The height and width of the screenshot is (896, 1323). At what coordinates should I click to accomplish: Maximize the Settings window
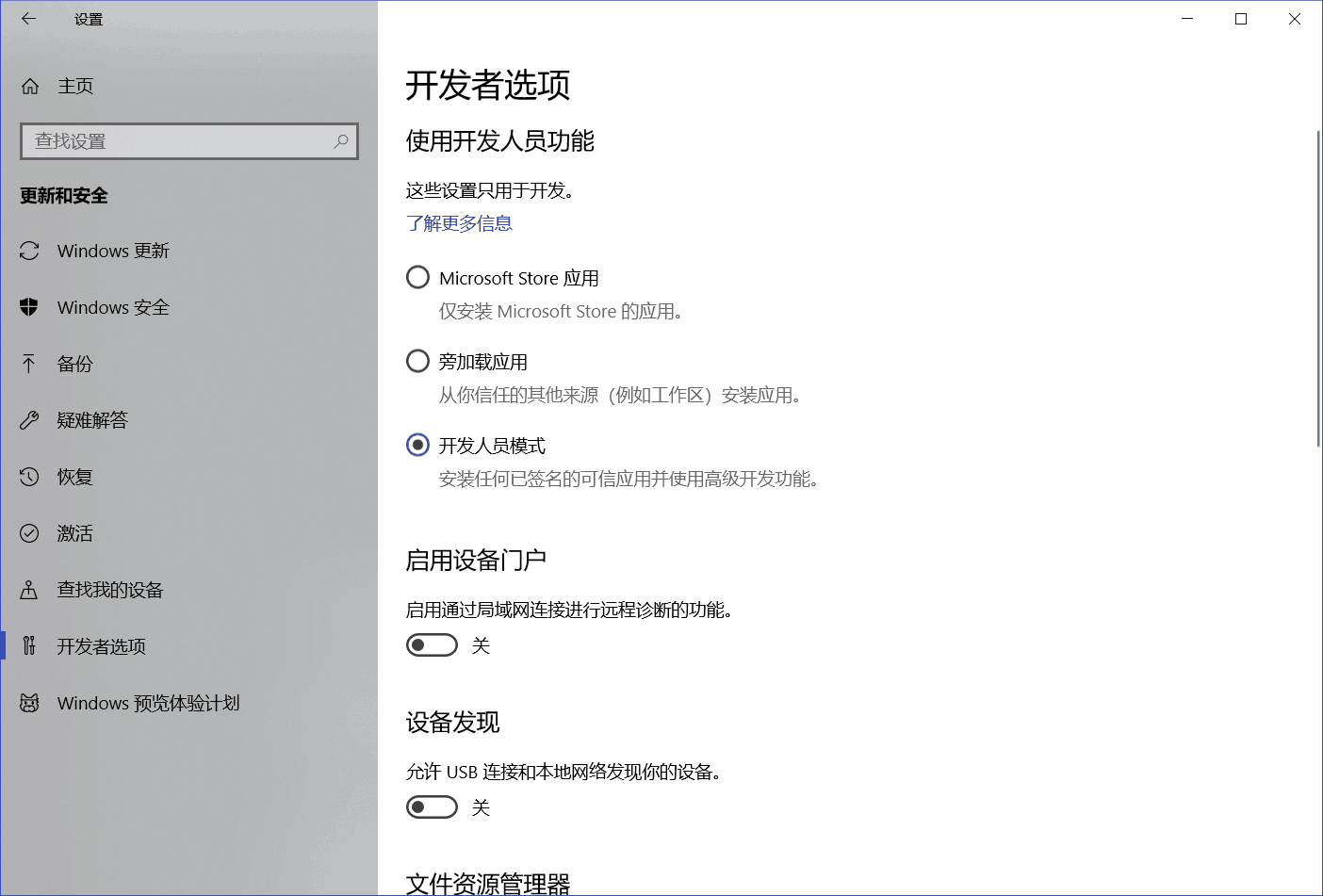pyautogui.click(x=1241, y=19)
